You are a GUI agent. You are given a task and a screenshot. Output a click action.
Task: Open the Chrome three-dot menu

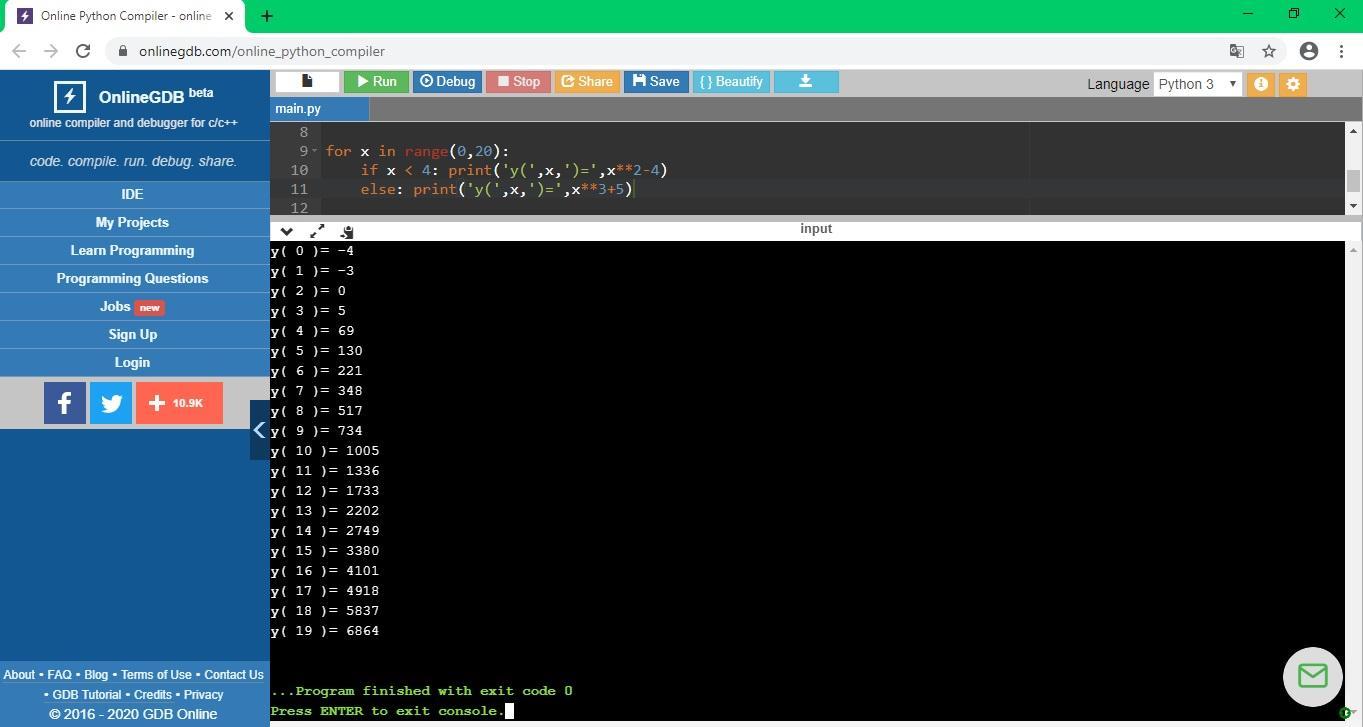coord(1341,51)
